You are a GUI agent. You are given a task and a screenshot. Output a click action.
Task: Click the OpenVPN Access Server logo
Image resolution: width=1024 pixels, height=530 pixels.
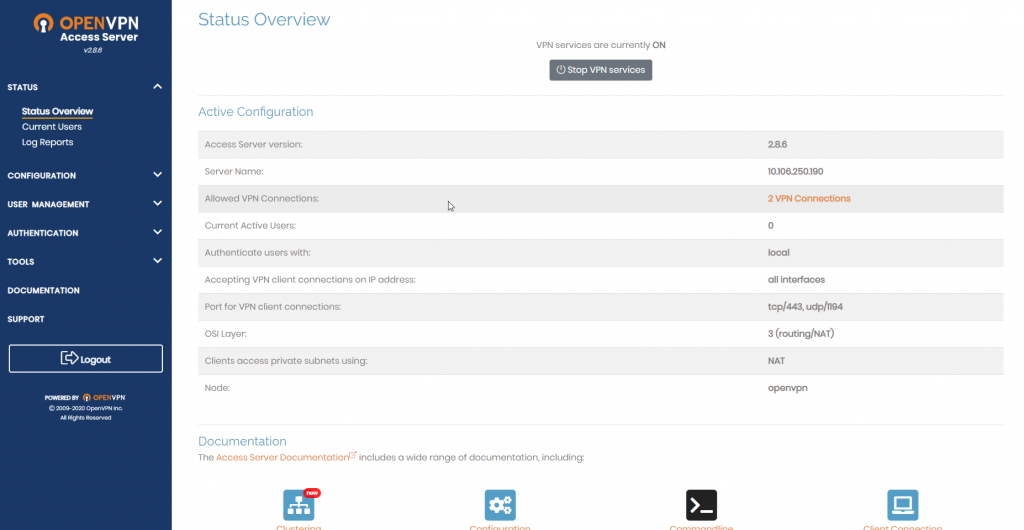coord(86,29)
